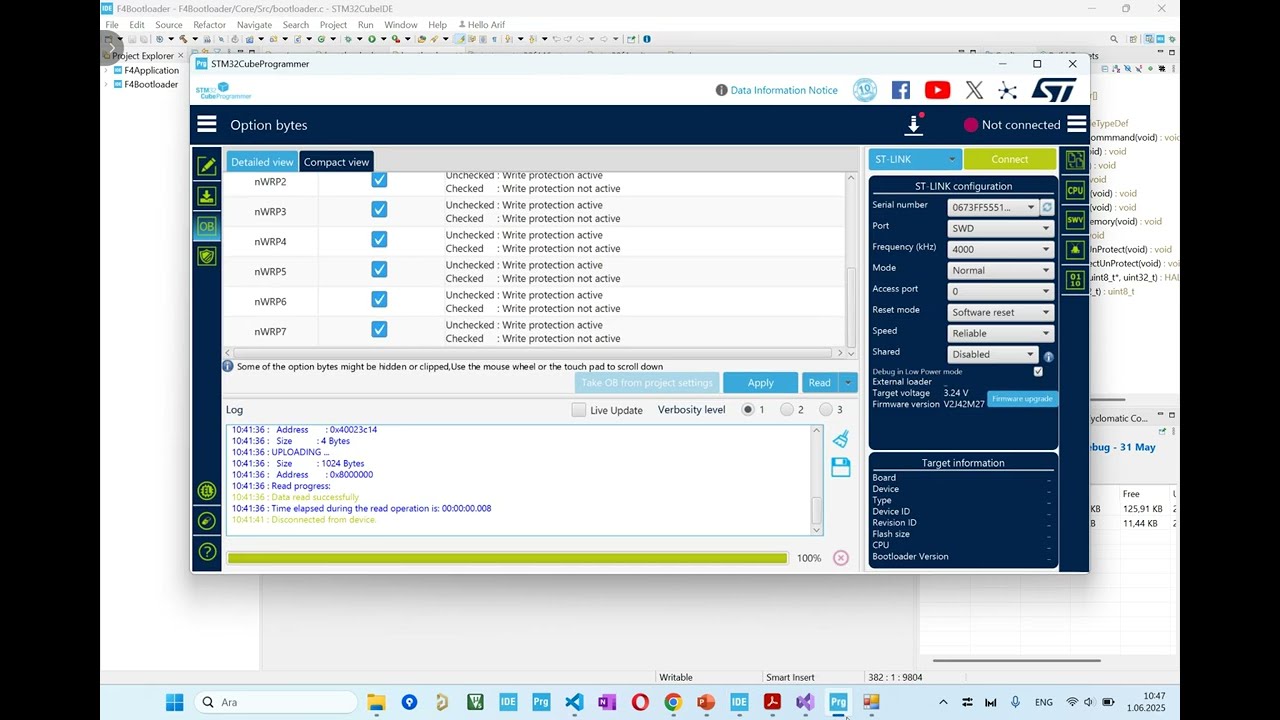Open the chip-shaped icon near sidebar bottom
1280x720 pixels.
207,491
